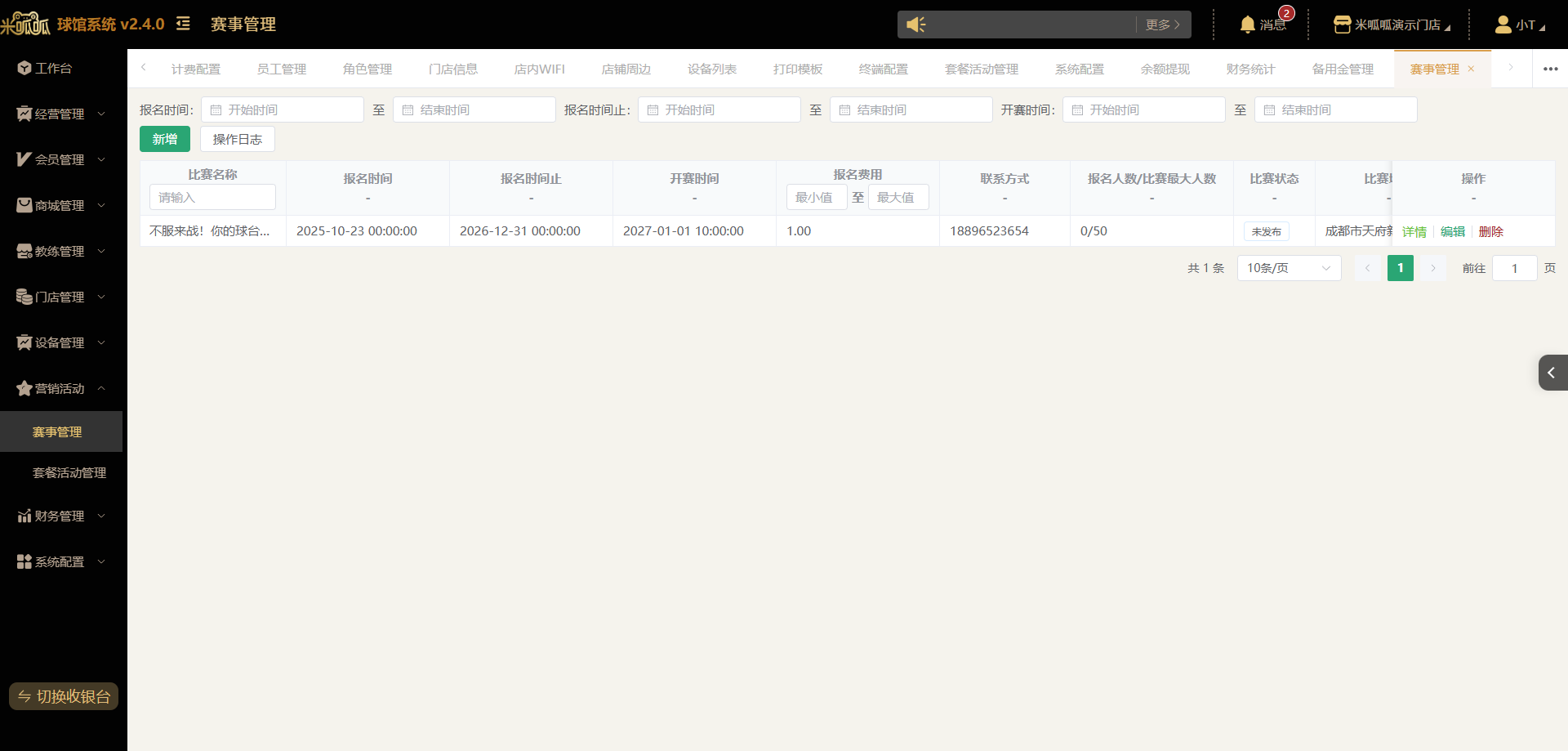Image resolution: width=1568 pixels, height=751 pixels.
Task: Open the 操作日志 button
Action: point(238,139)
